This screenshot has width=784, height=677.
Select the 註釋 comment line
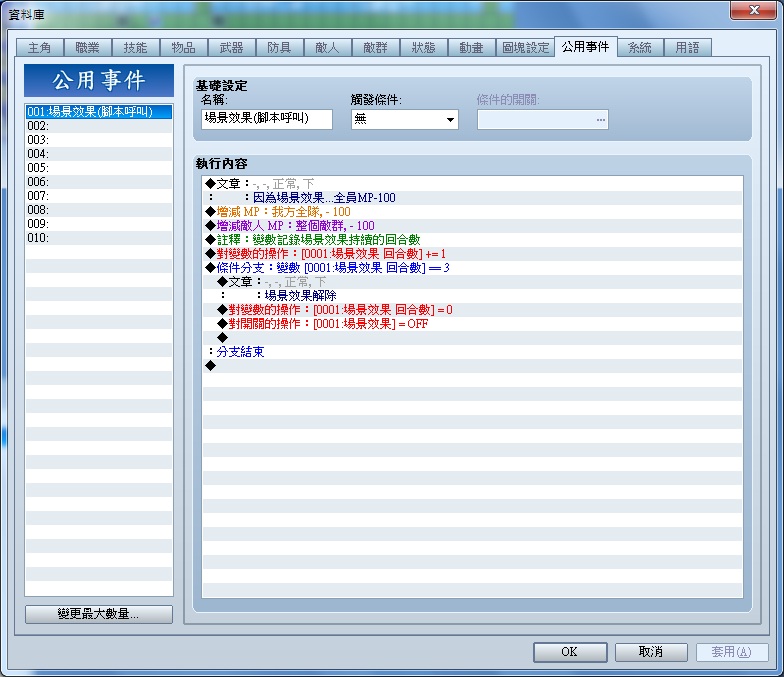[x=472, y=240]
